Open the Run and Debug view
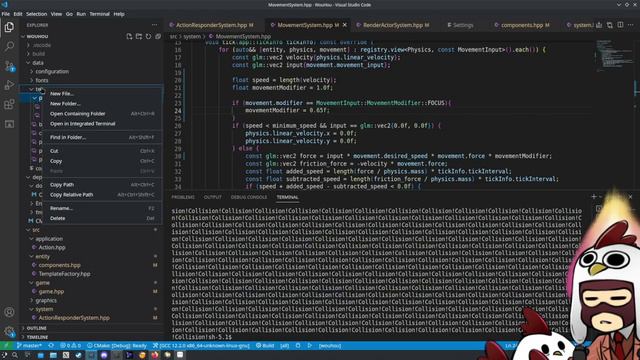The height and width of the screenshot is (360, 640). point(9,85)
